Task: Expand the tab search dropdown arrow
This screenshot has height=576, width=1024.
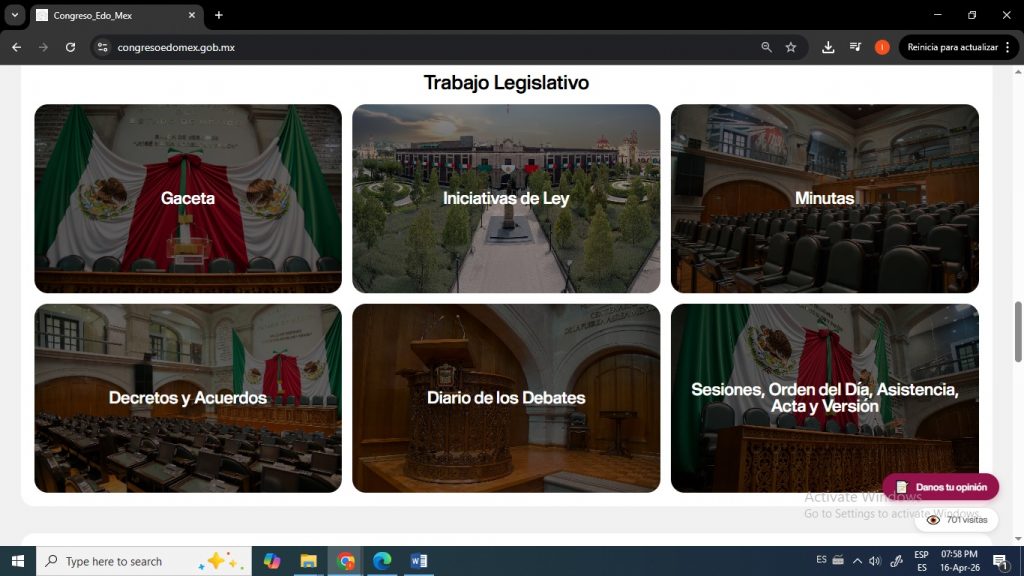Action: click(15, 15)
